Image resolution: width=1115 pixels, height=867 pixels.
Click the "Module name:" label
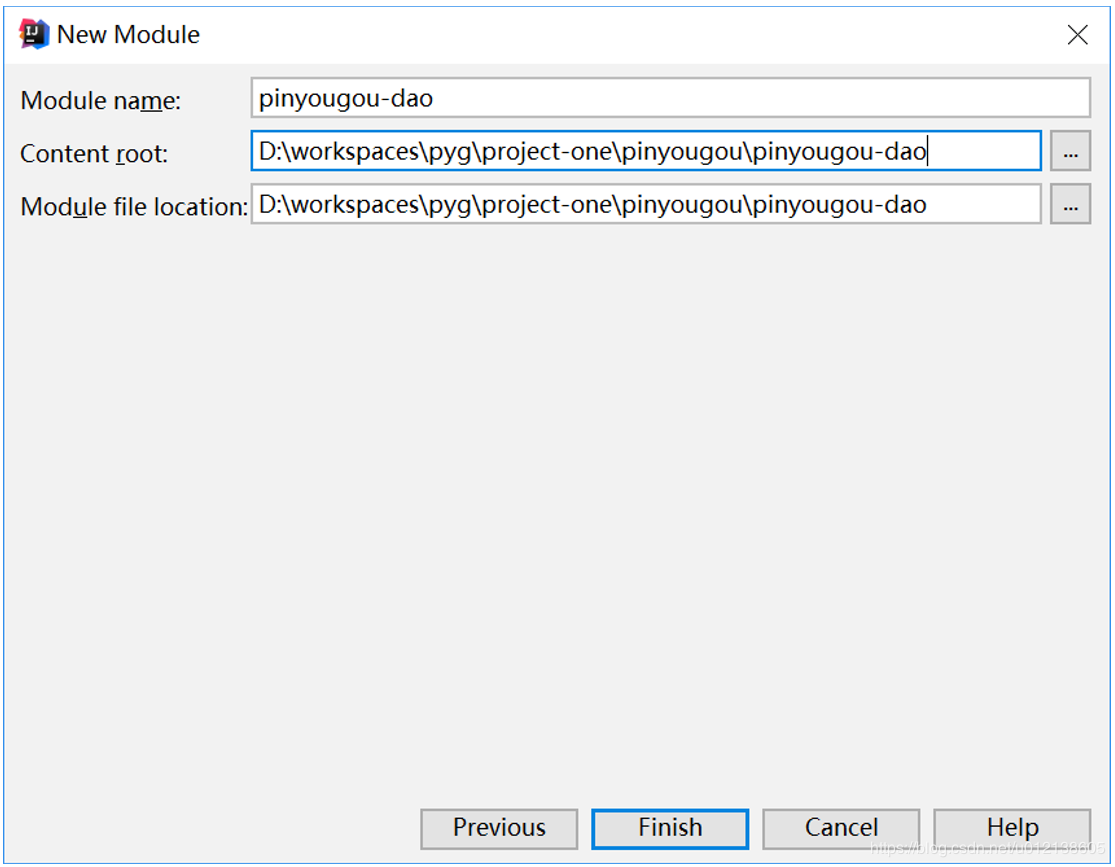100,101
